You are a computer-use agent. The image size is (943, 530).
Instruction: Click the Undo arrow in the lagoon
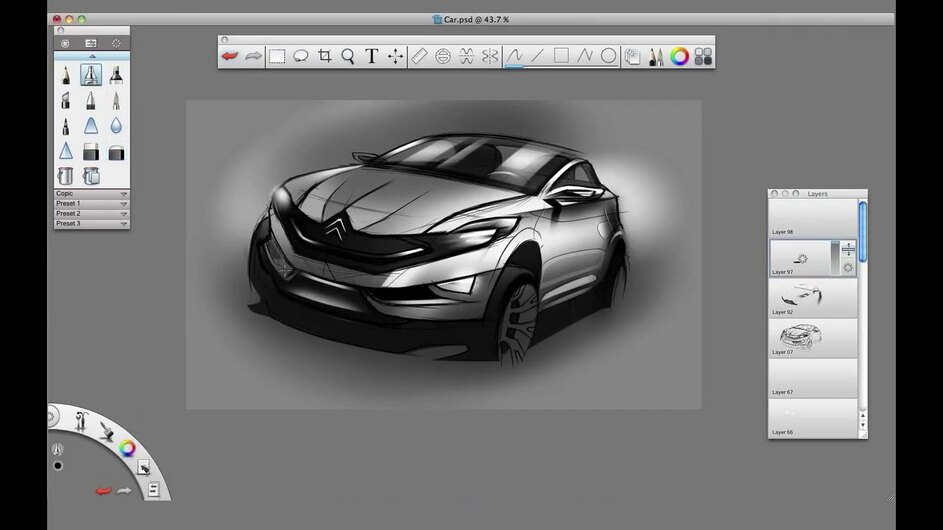click(x=103, y=491)
